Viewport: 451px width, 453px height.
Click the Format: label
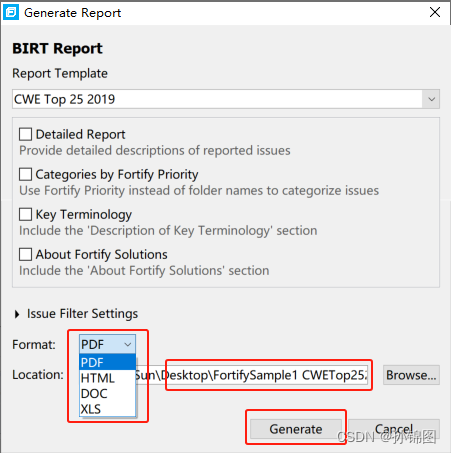[x=34, y=344]
